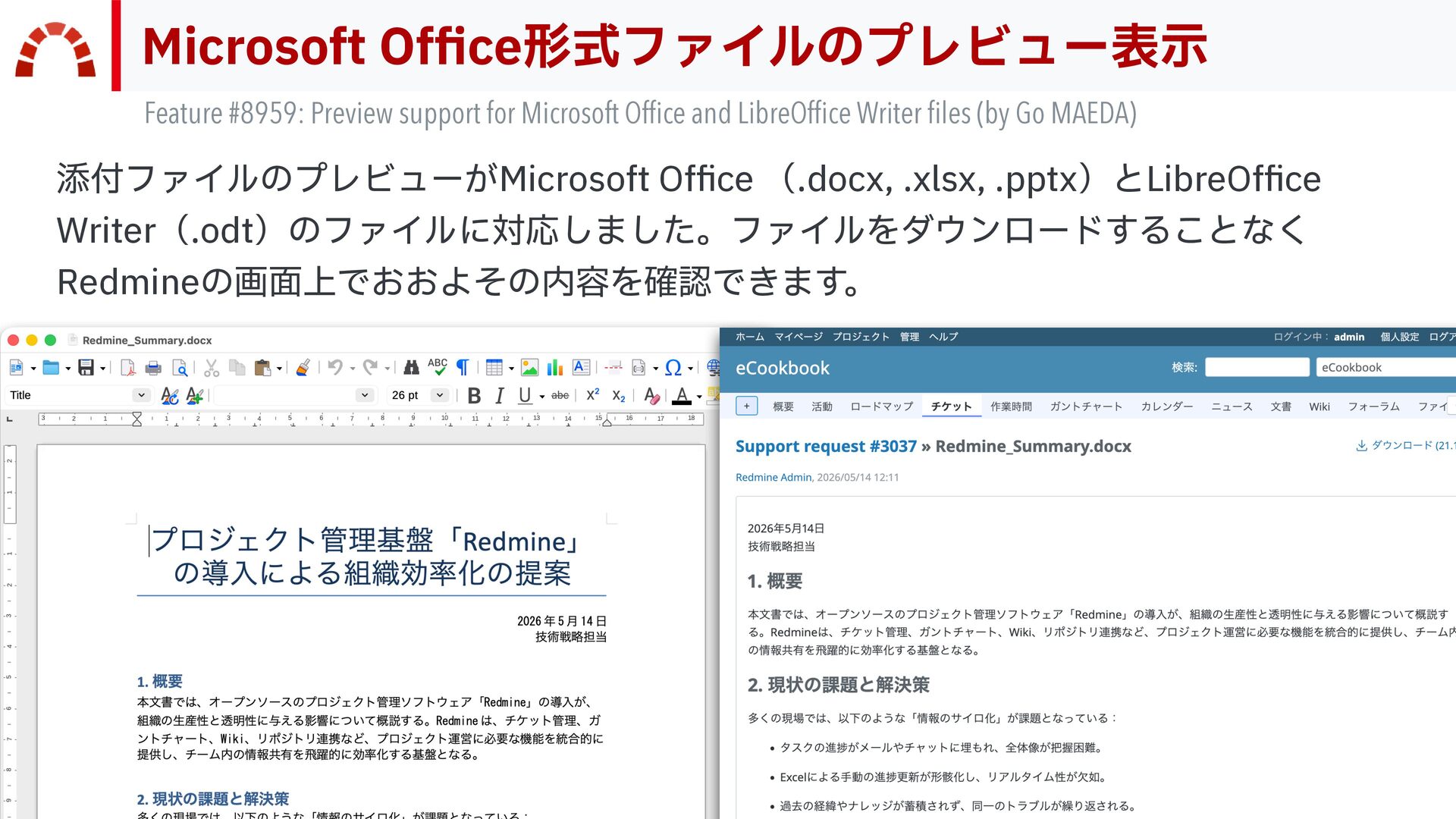Insert a table using the table icon
Viewport: 1456px width, 819px height.
click(x=494, y=369)
